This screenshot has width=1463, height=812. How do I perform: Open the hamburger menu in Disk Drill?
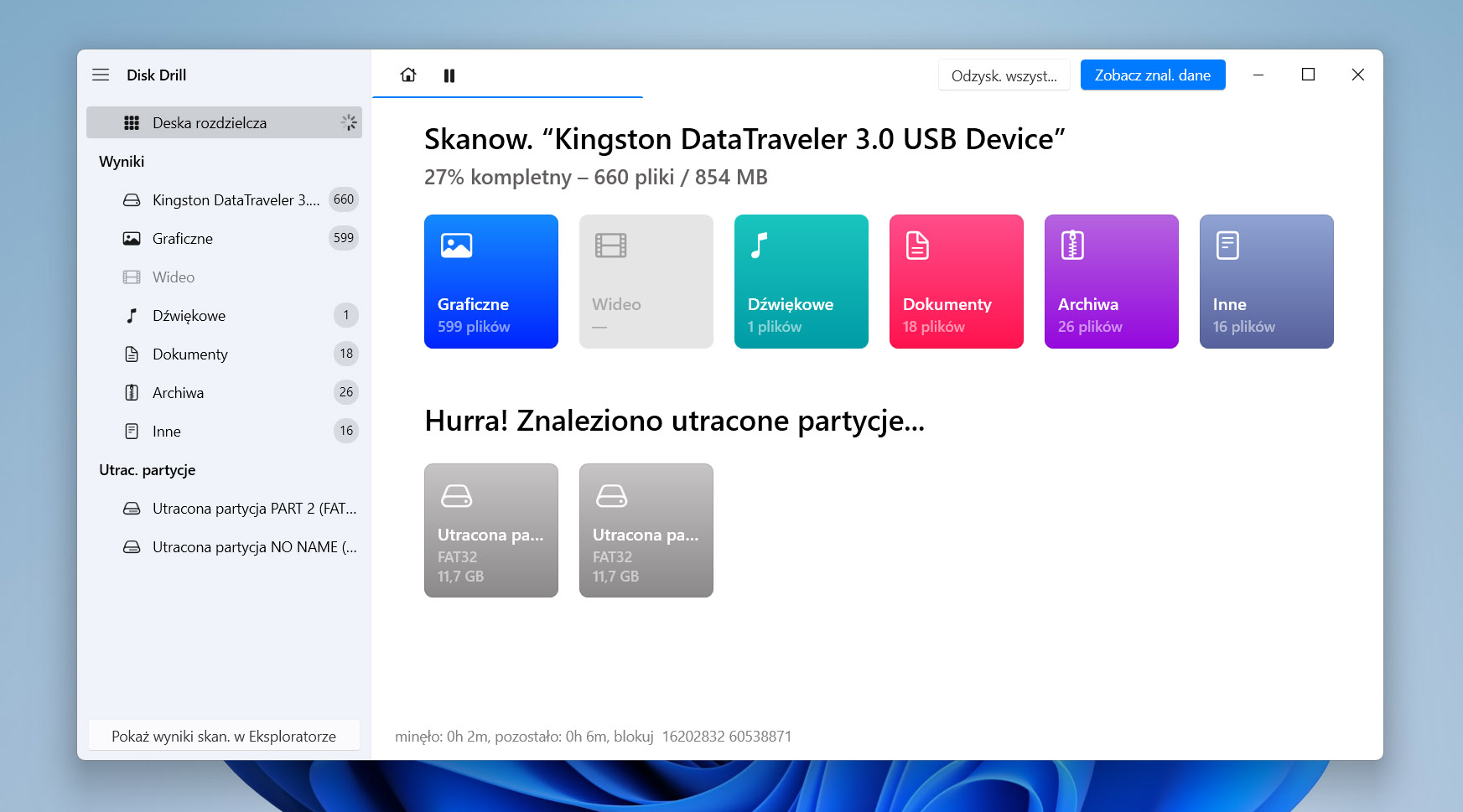(x=101, y=75)
